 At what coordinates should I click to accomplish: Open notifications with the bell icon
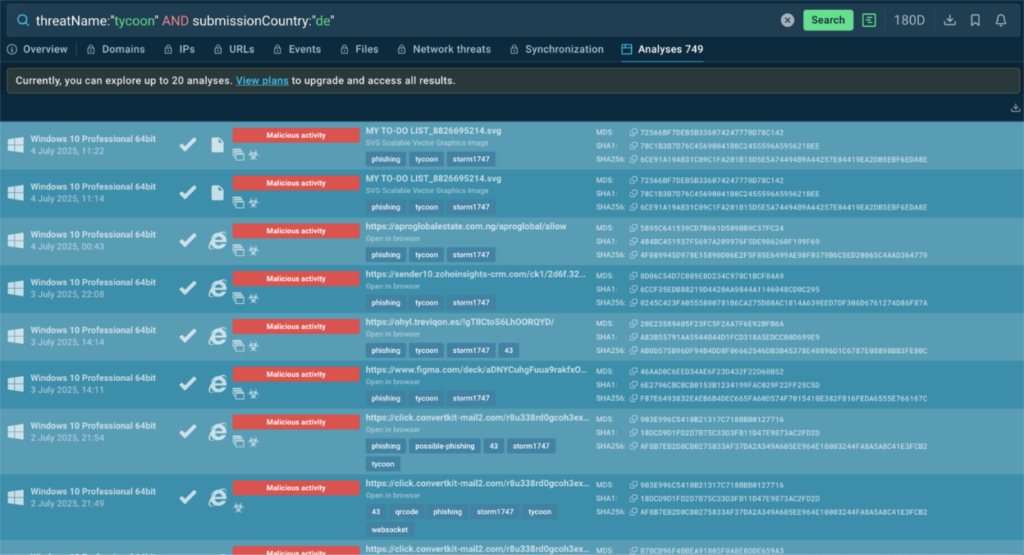1001,20
